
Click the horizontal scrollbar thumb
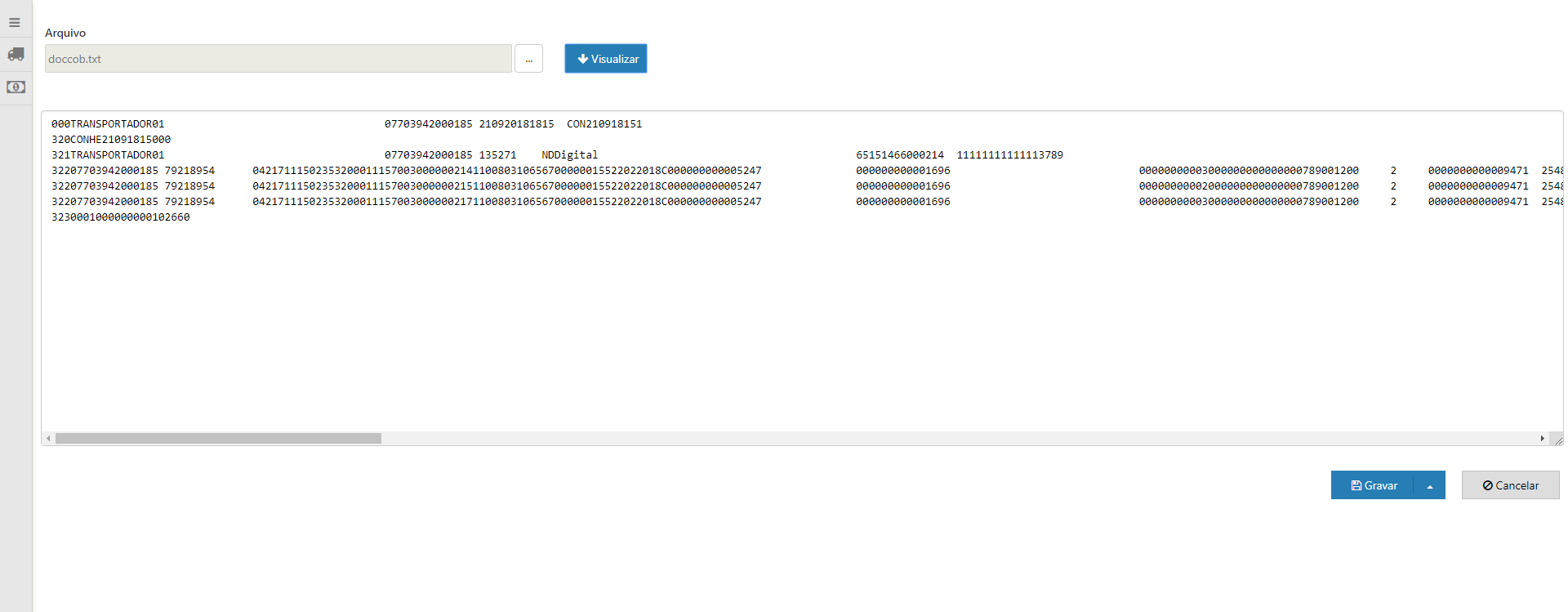218,439
